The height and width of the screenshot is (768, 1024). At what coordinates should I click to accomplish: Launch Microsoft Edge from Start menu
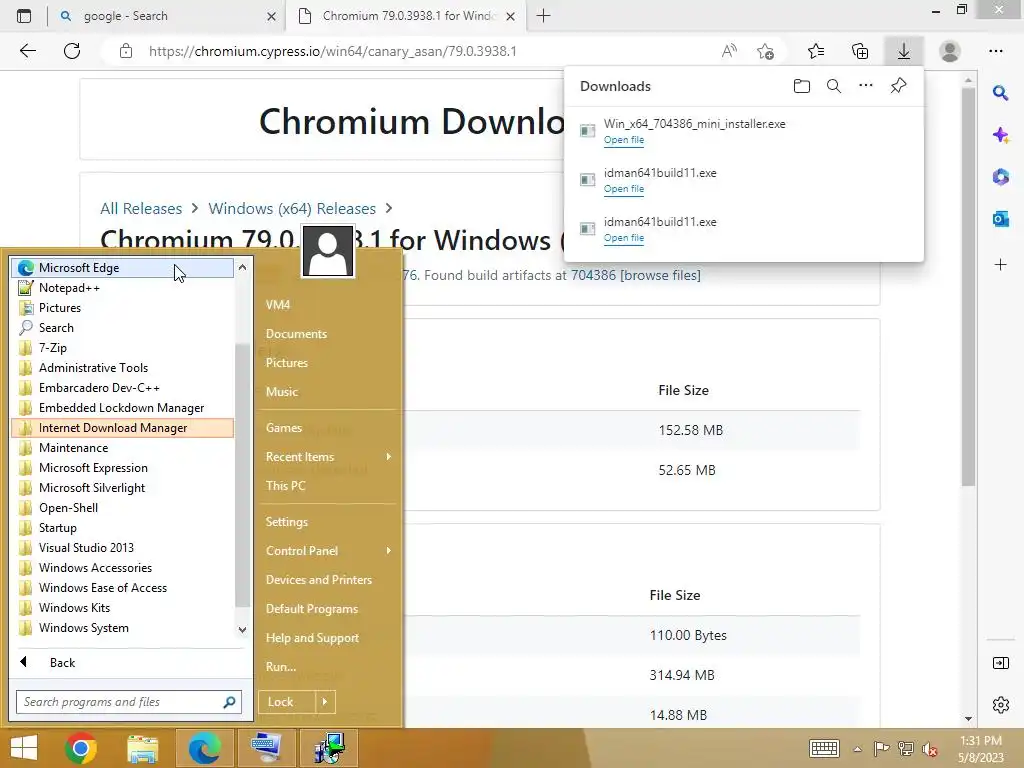pyautogui.click(x=123, y=268)
